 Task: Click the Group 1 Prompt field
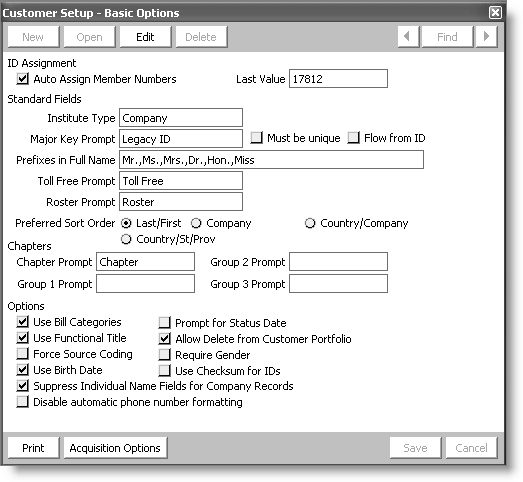pos(145,284)
